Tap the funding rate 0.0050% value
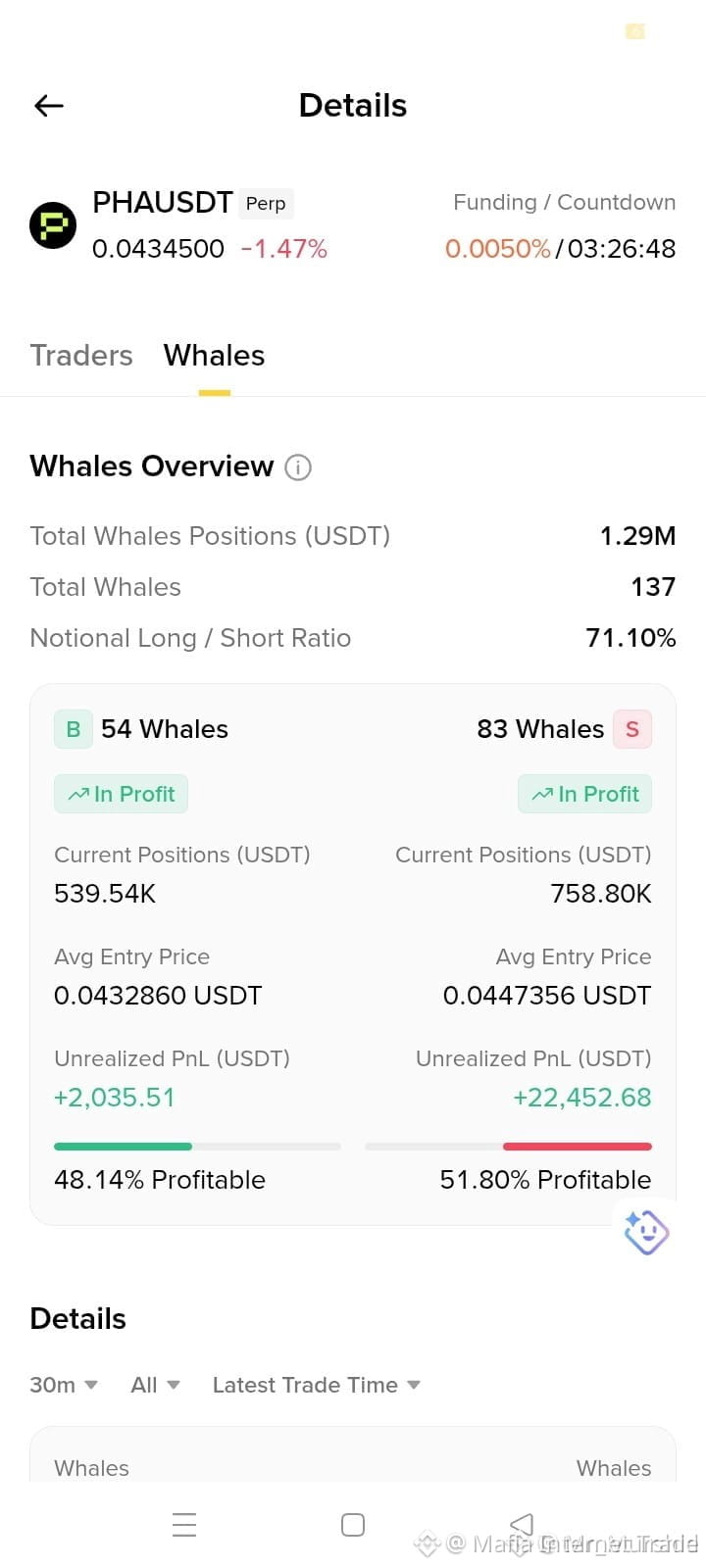Image resolution: width=706 pixels, height=1568 pixels. tap(498, 249)
